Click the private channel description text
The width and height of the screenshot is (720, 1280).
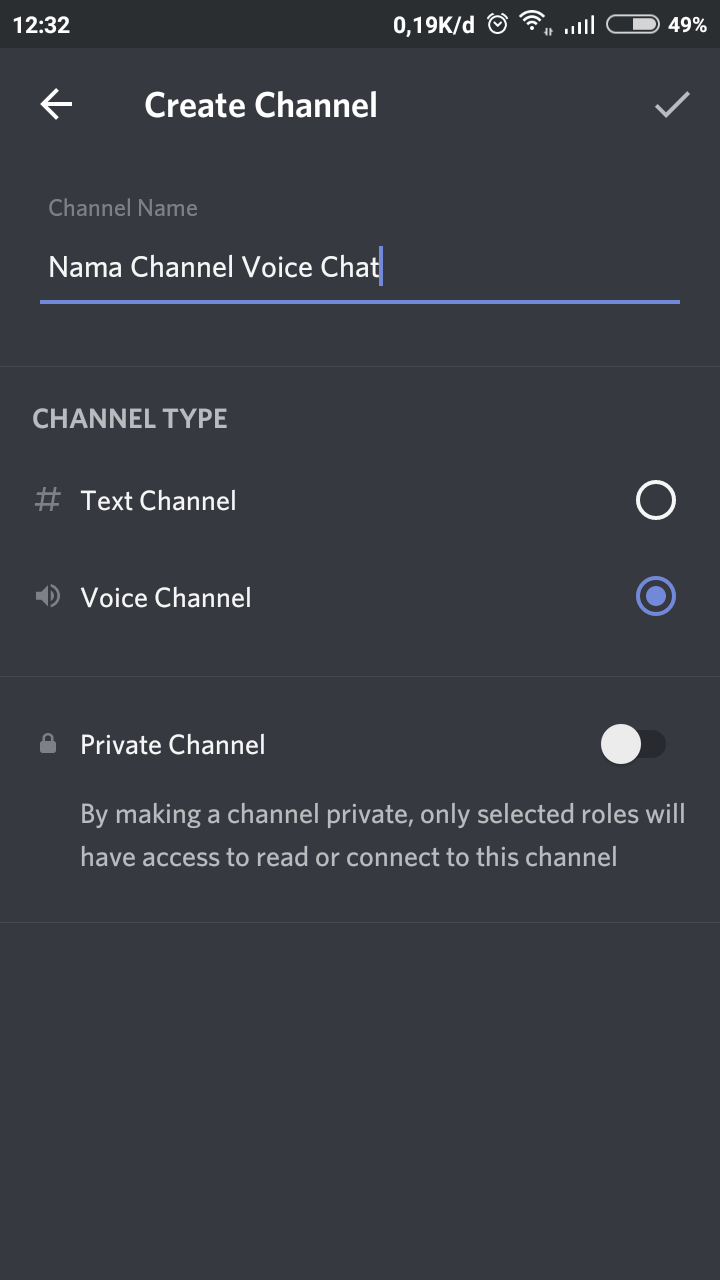tap(382, 835)
